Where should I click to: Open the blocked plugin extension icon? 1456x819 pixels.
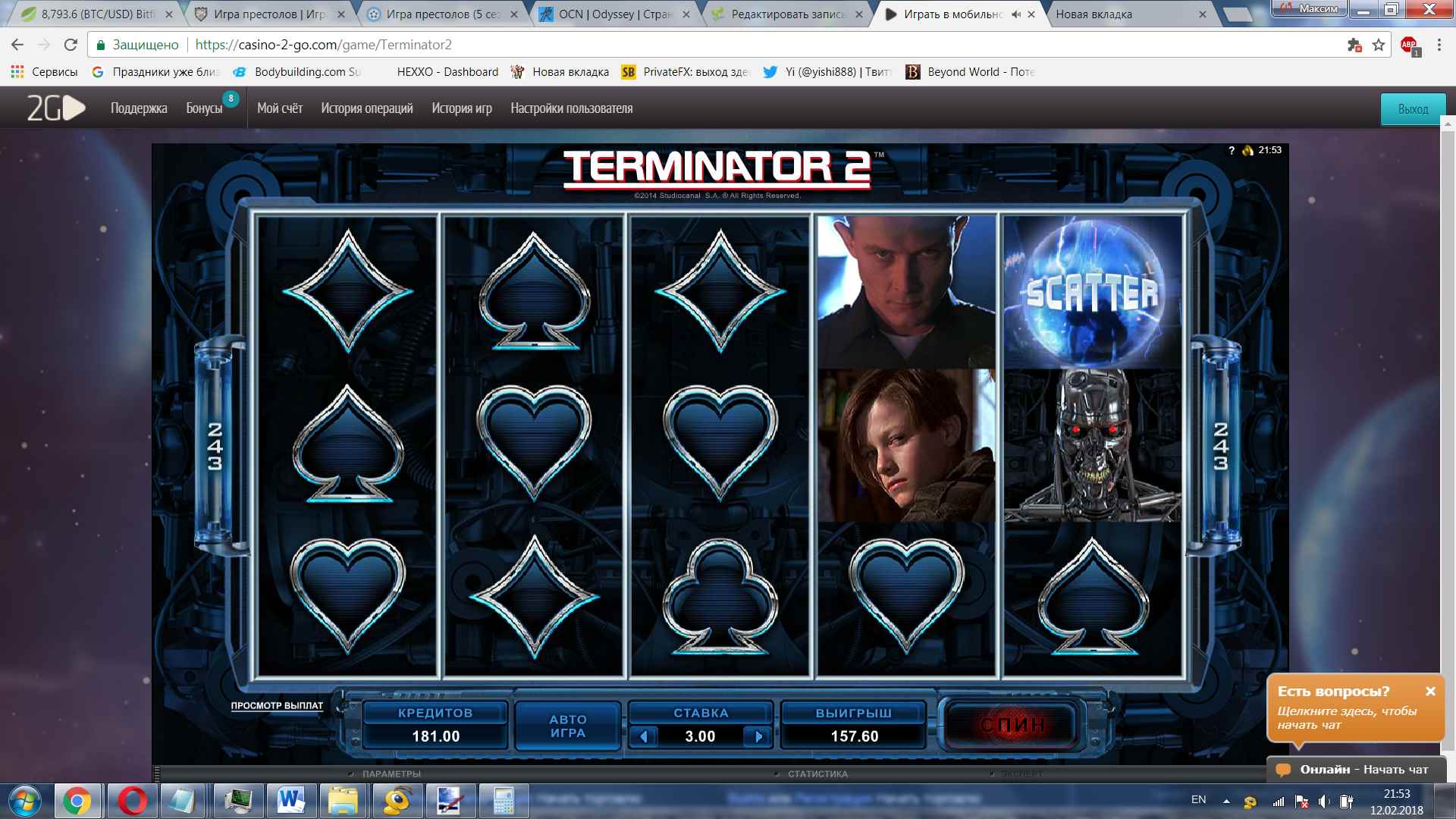coord(1354,45)
